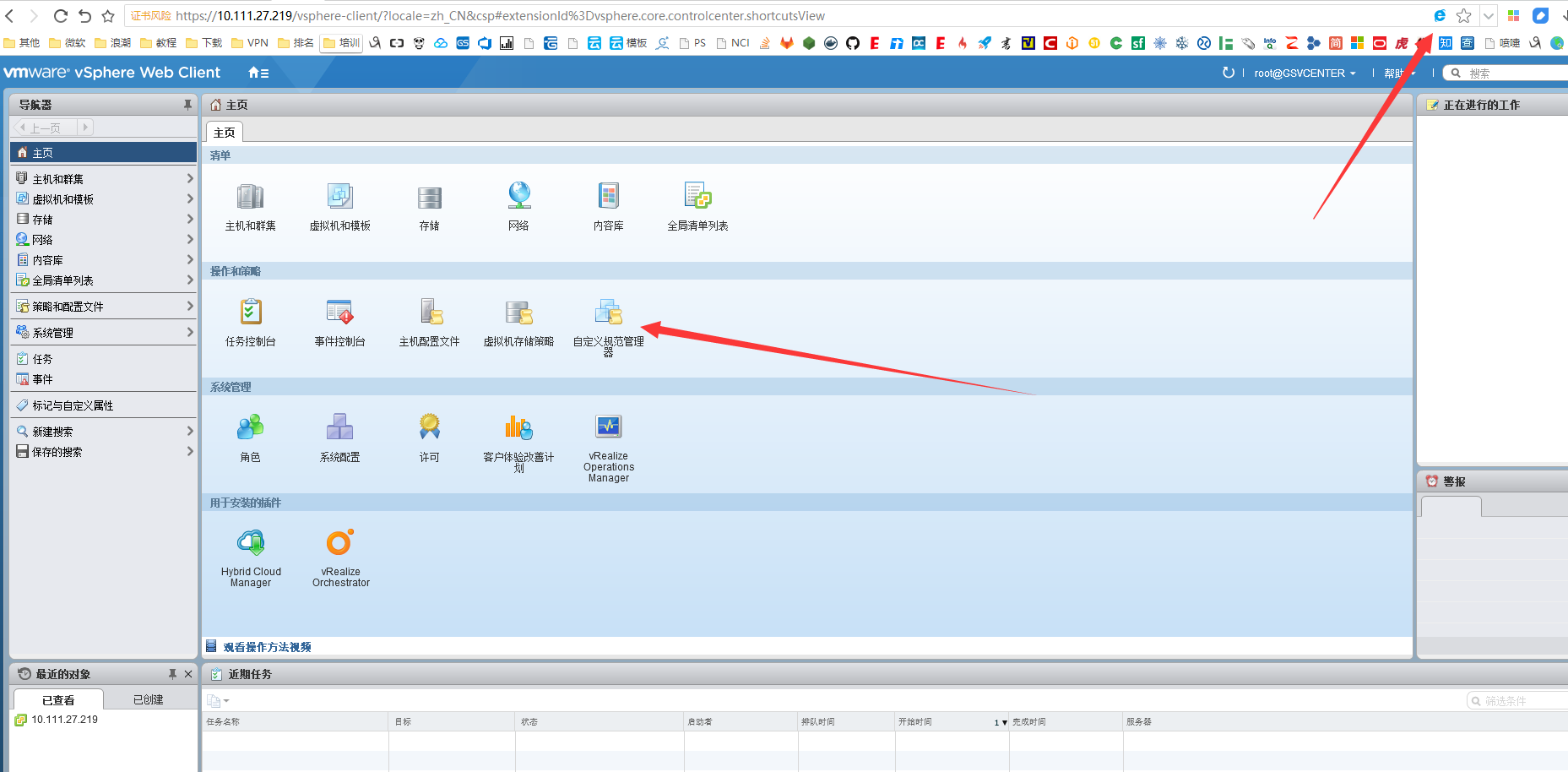
Task: Open the 存储 storage icon on the home page
Action: click(430, 197)
